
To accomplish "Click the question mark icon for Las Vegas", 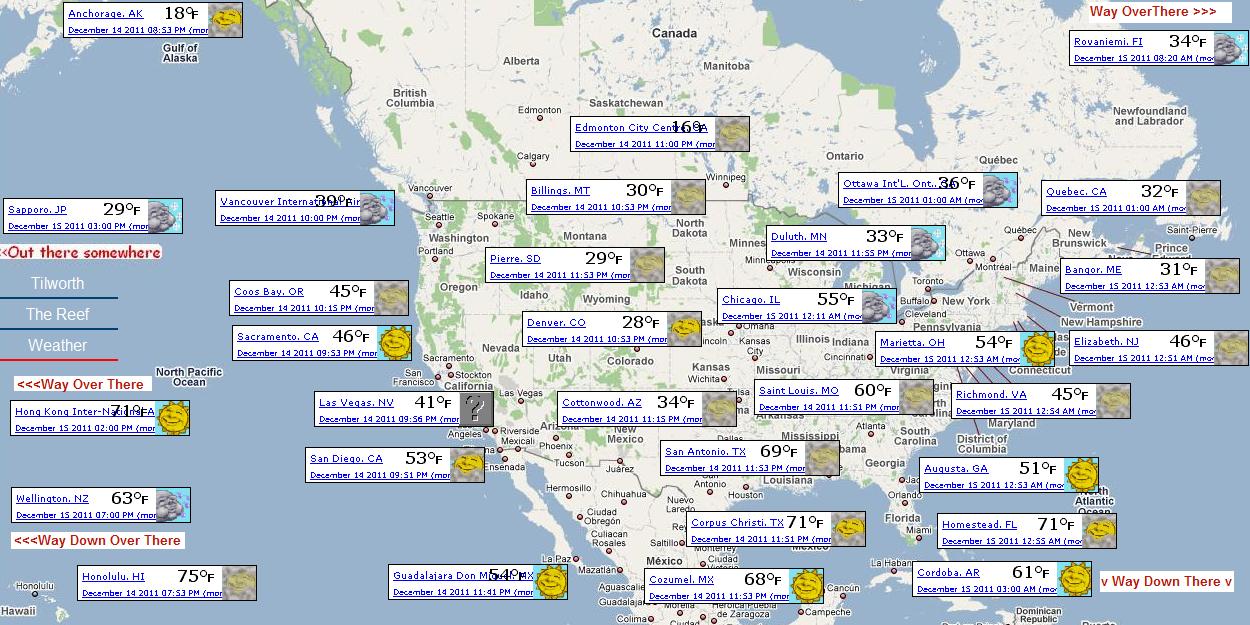I will point(476,409).
